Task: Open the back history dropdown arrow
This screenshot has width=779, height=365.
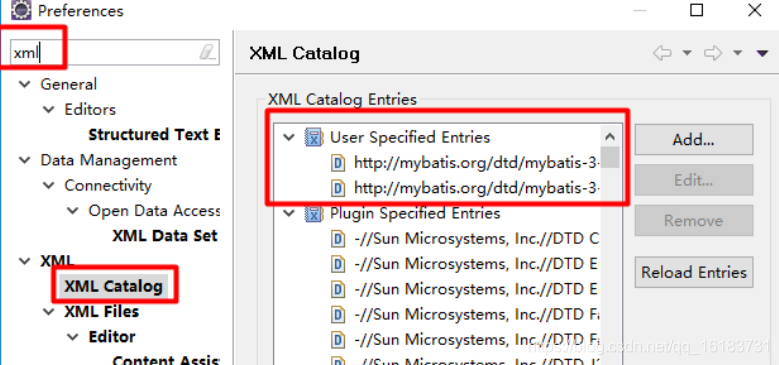Action: 687,53
